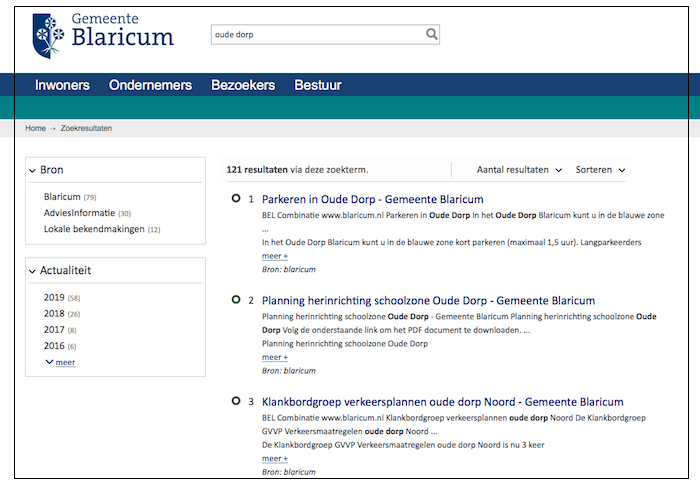Filter results by year 2019

(54, 298)
